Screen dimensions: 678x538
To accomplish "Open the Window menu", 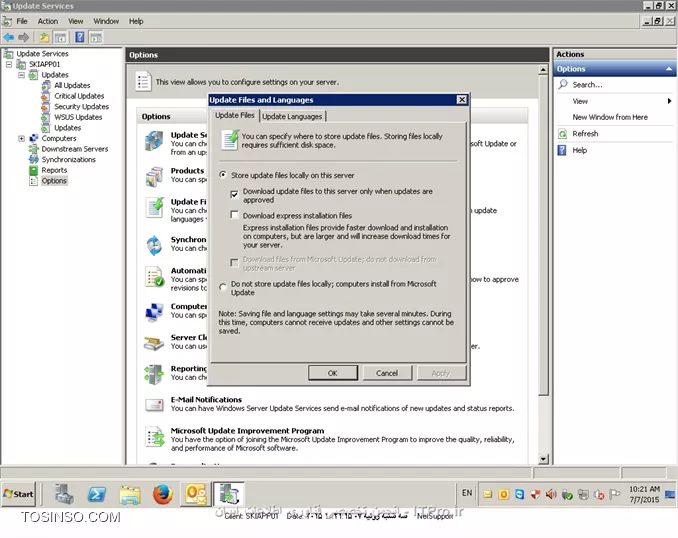I will tap(106, 21).
